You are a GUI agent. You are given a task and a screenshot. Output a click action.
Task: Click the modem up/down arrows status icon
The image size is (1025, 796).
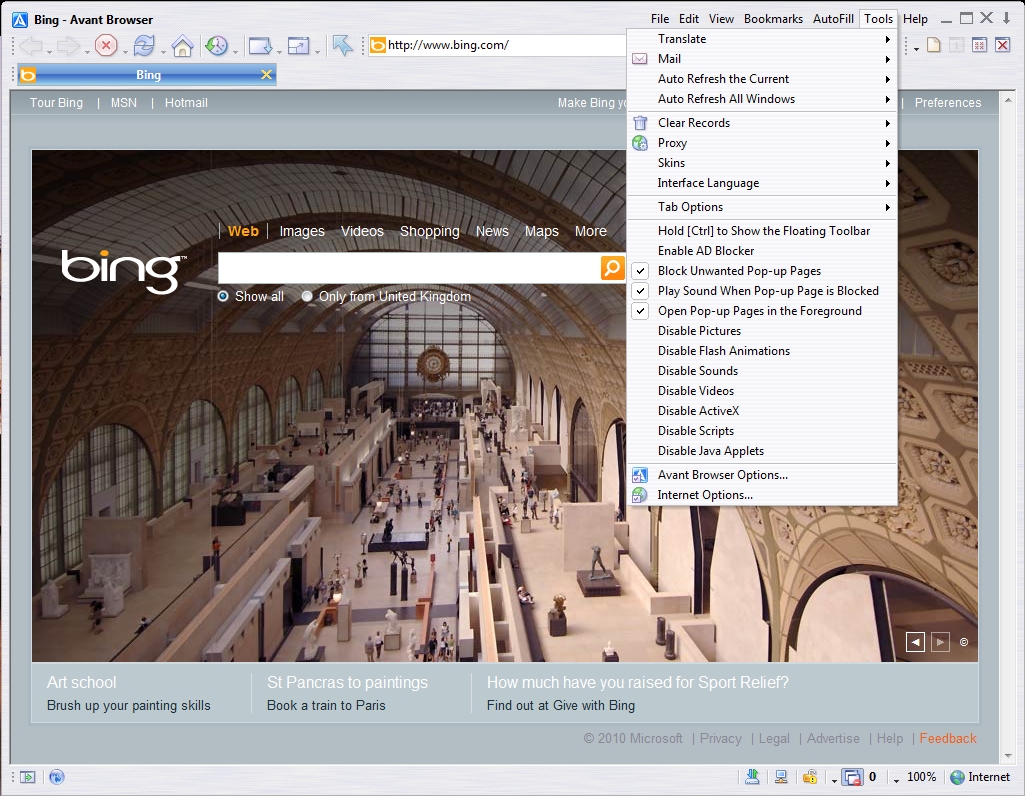tap(752, 776)
